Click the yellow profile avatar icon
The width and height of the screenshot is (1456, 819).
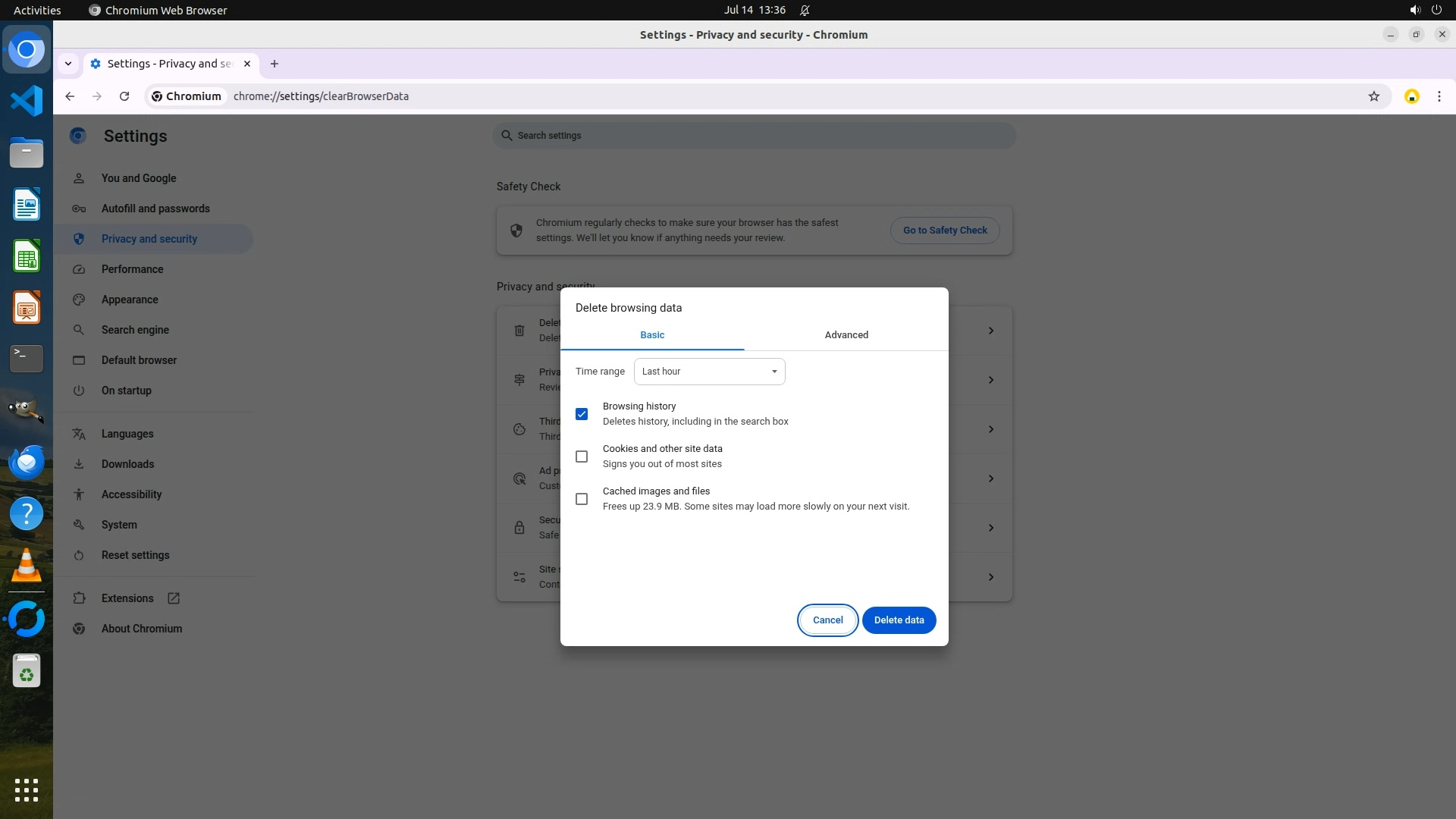pos(1411,96)
